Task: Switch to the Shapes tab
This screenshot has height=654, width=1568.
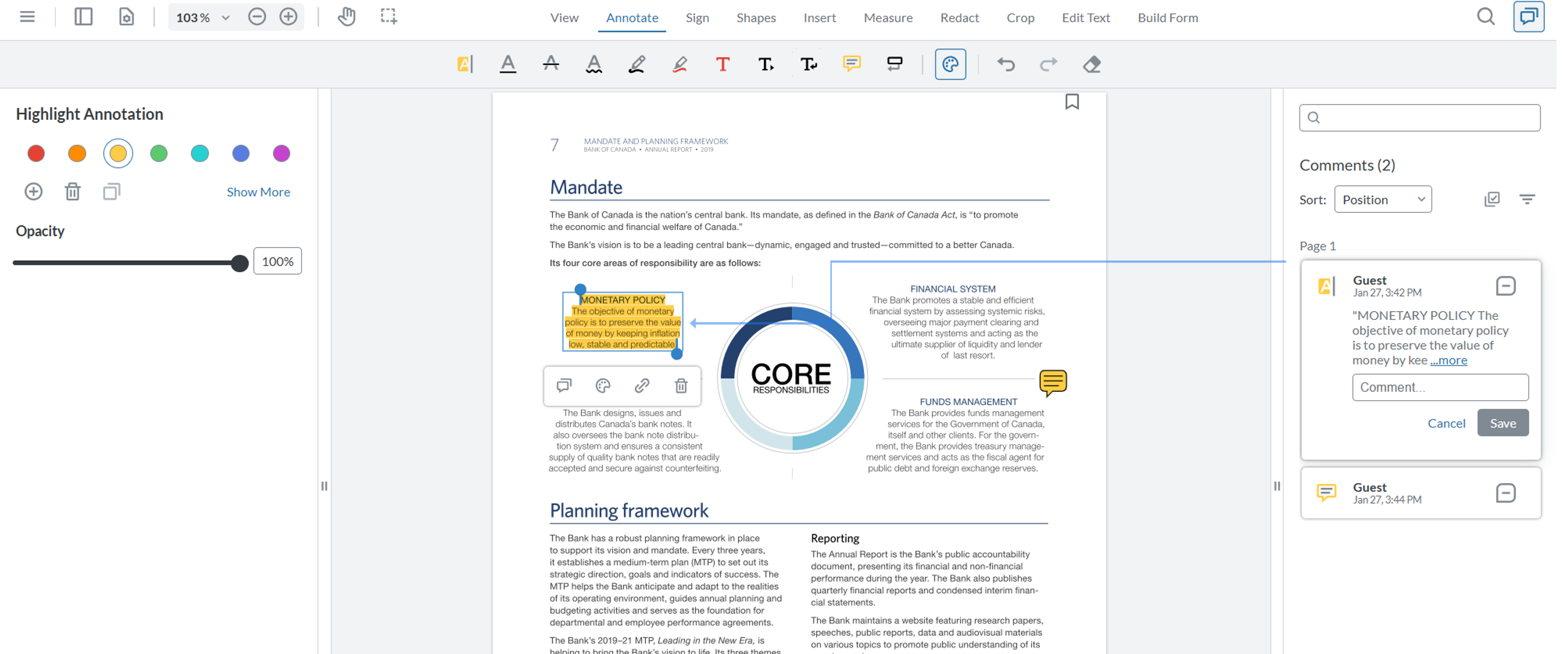Action: tap(756, 18)
